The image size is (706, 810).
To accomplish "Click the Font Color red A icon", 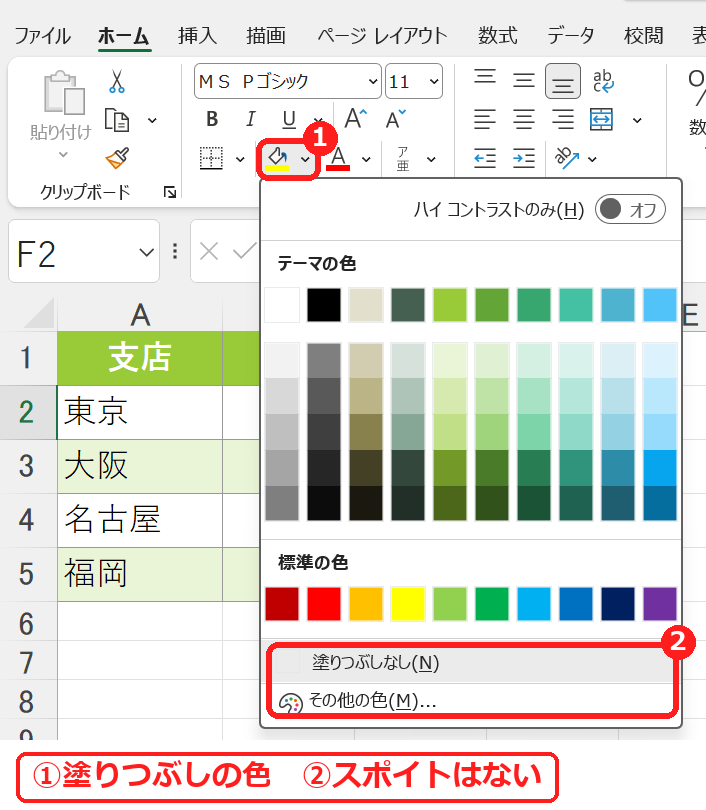I will coord(338,158).
